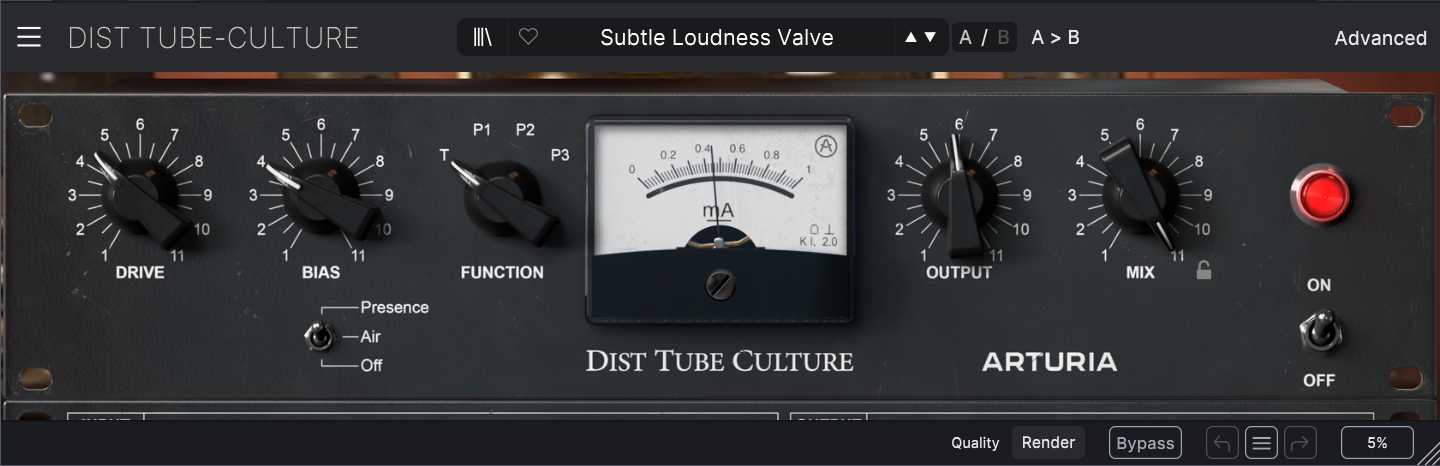Click the mA VU meter display
1440x466 pixels.
[719, 220]
